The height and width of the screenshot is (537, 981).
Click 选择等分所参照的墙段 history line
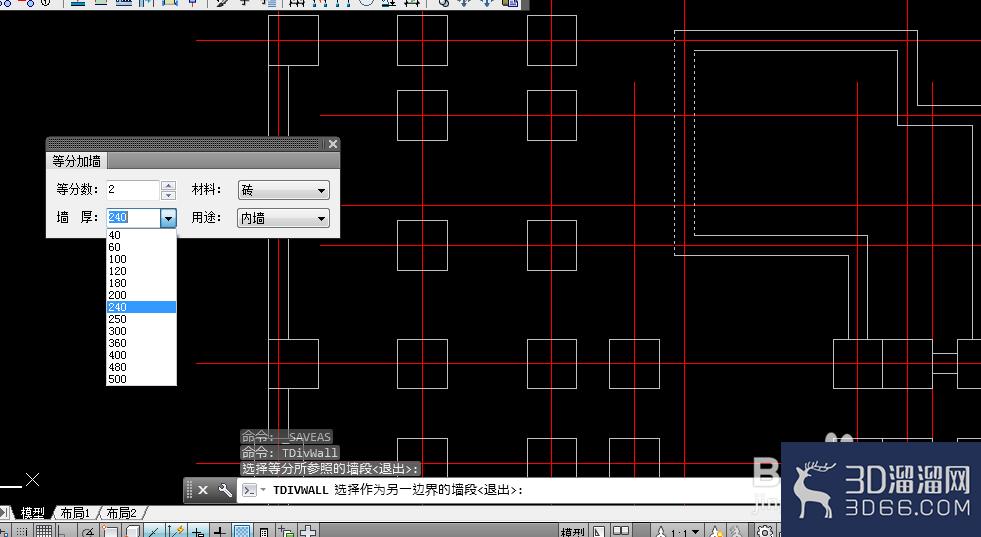[x=330, y=469]
